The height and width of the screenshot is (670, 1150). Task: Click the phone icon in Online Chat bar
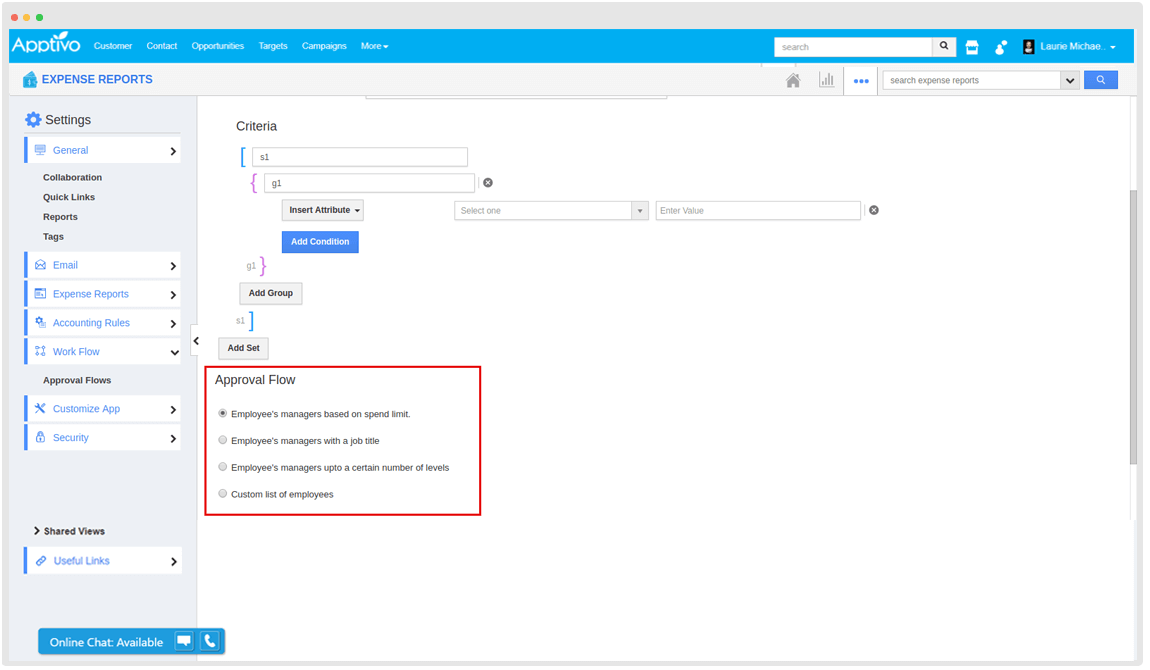(x=209, y=642)
